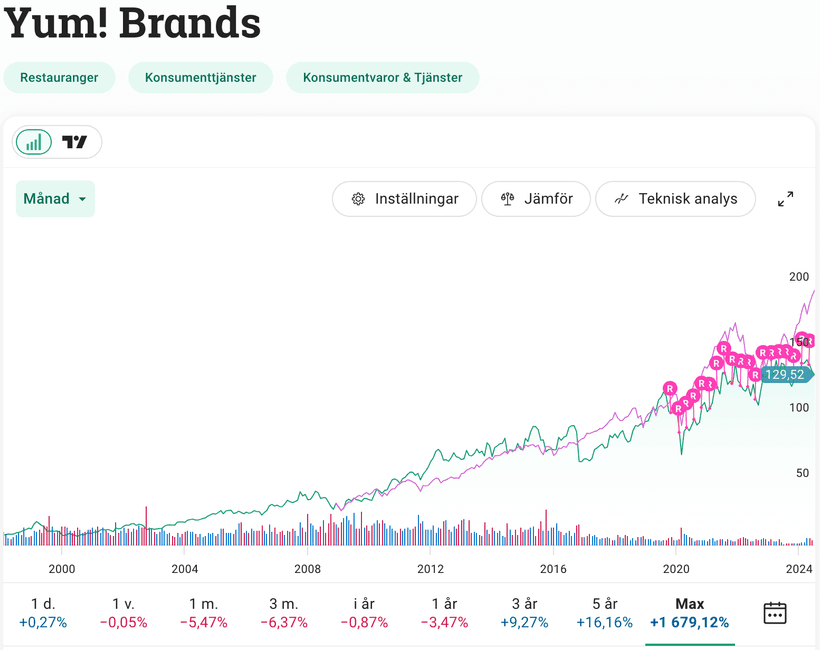
Task: Choose the Max time range
Action: point(689,613)
